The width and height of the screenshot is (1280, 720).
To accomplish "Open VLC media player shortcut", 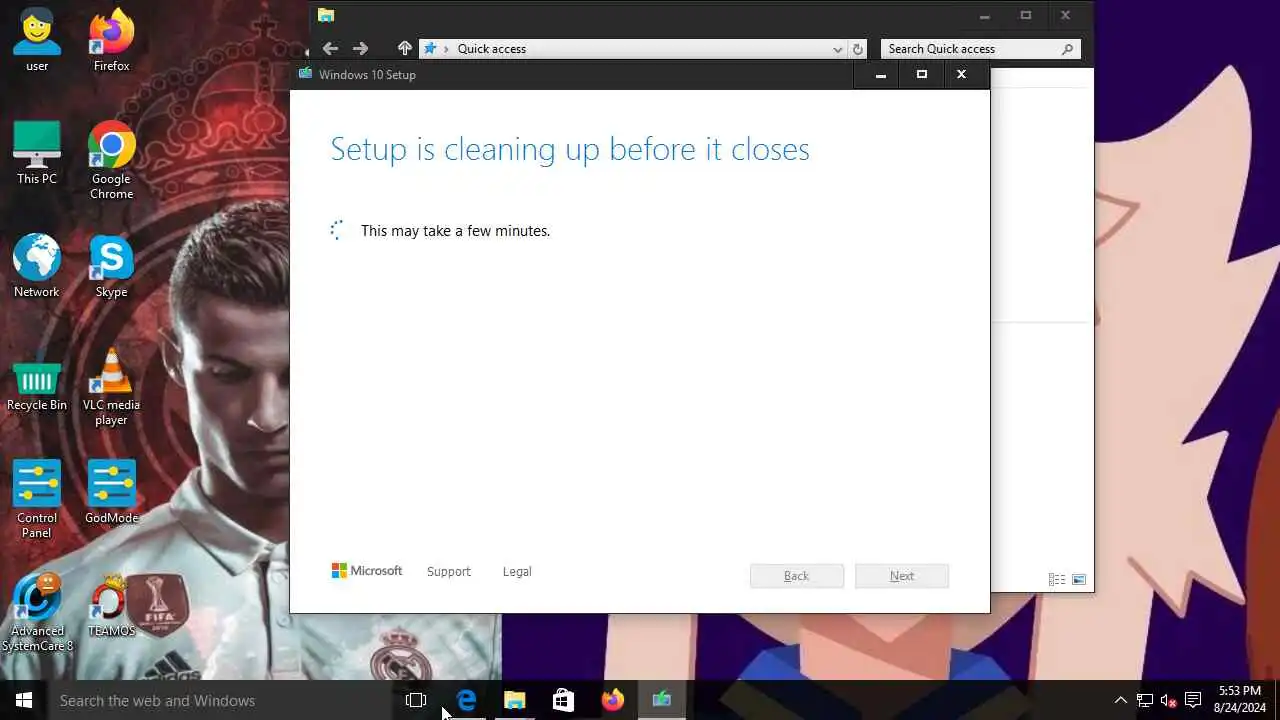I will (x=111, y=387).
